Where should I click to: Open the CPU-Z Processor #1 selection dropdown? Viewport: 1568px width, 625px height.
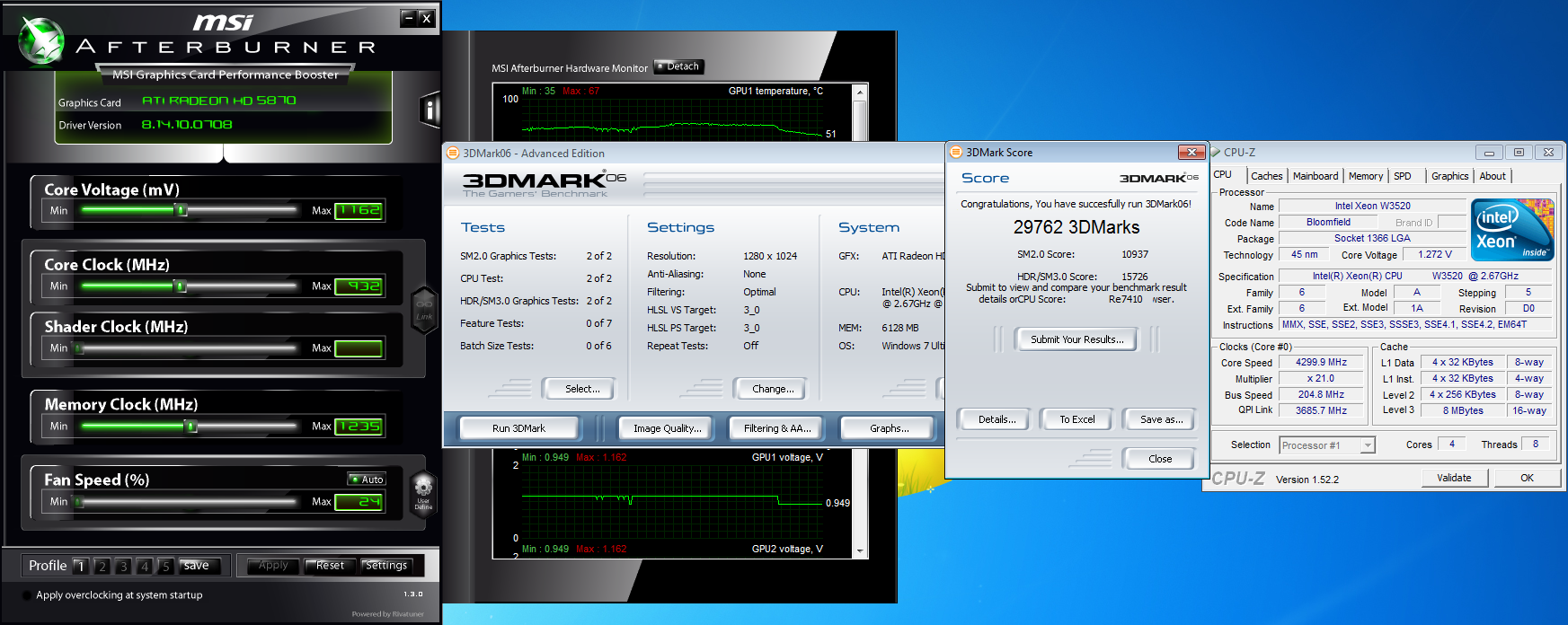tap(1368, 445)
